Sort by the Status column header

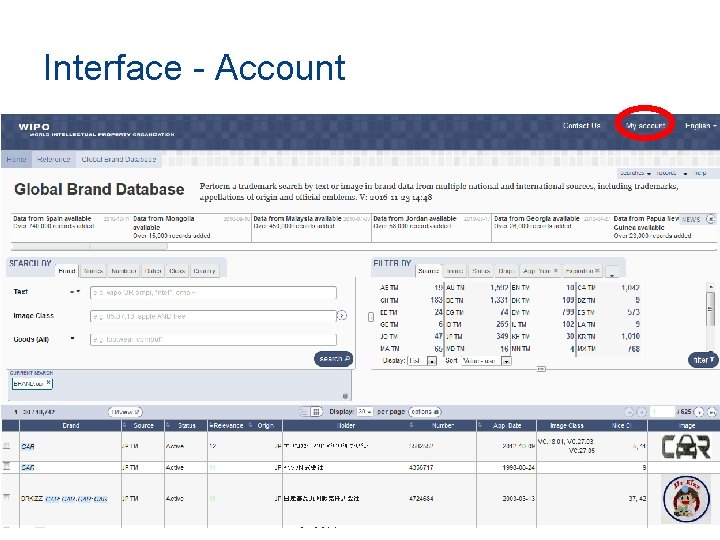pos(186,426)
